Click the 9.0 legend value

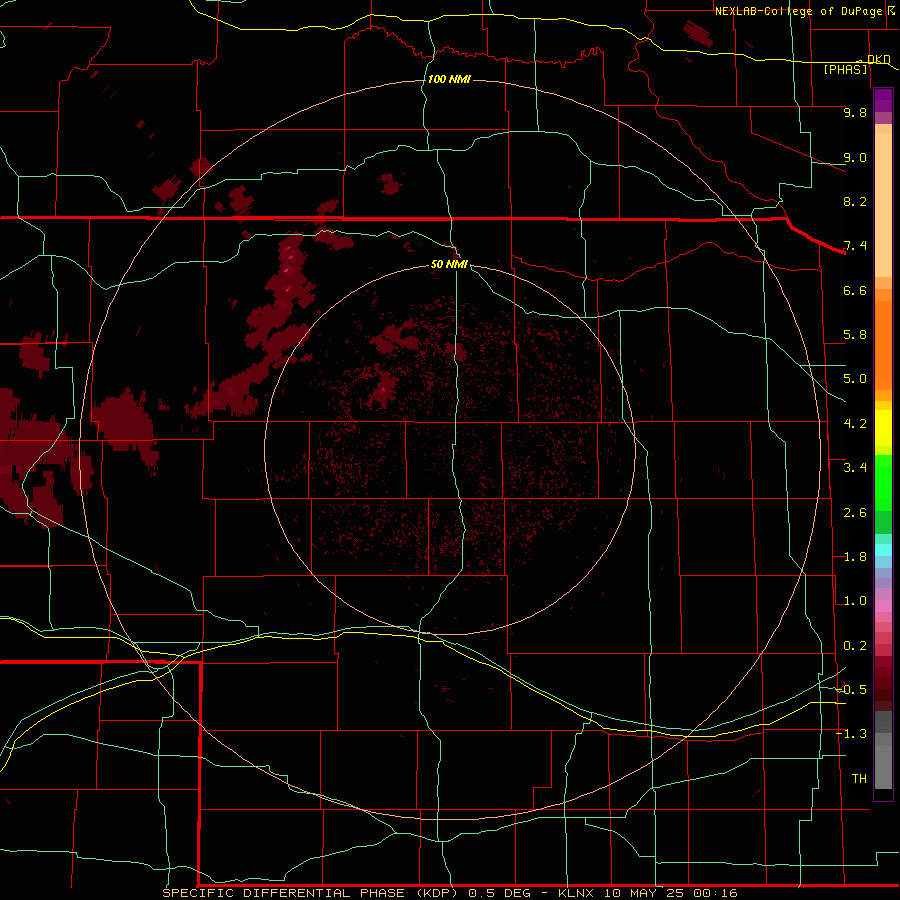tap(855, 157)
